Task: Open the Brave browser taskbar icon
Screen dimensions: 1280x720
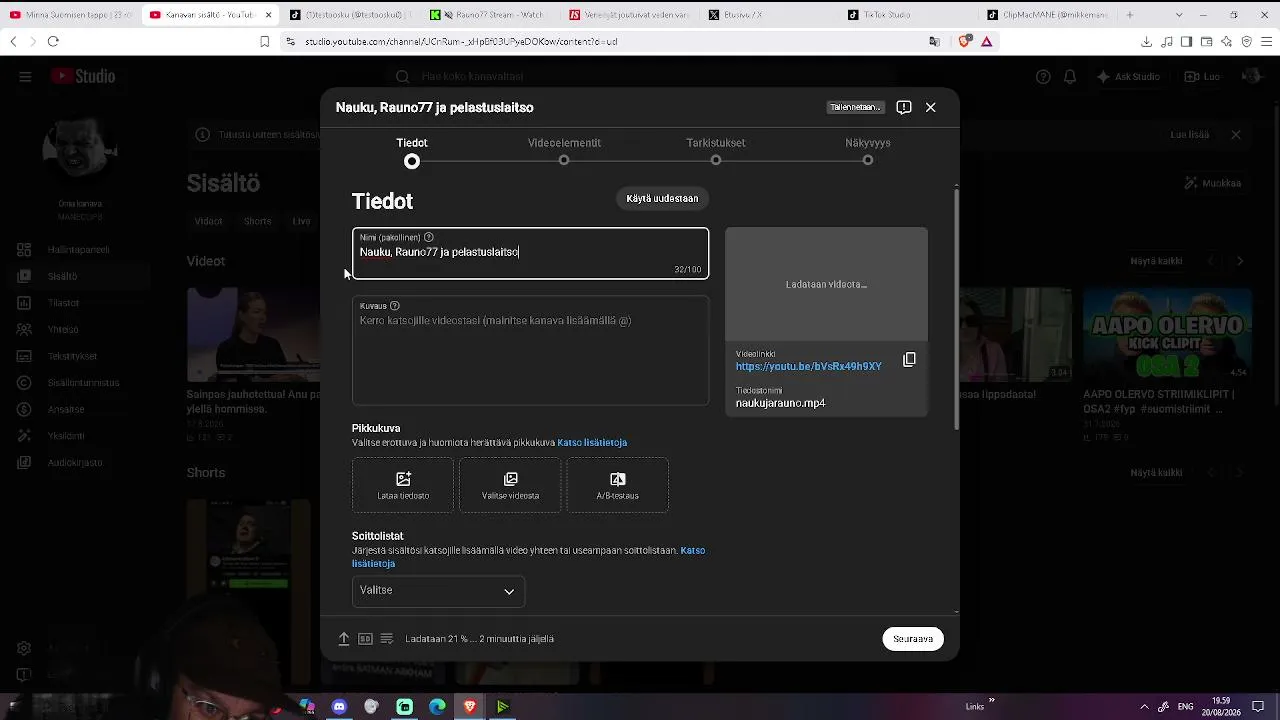Action: pyautogui.click(x=470, y=707)
